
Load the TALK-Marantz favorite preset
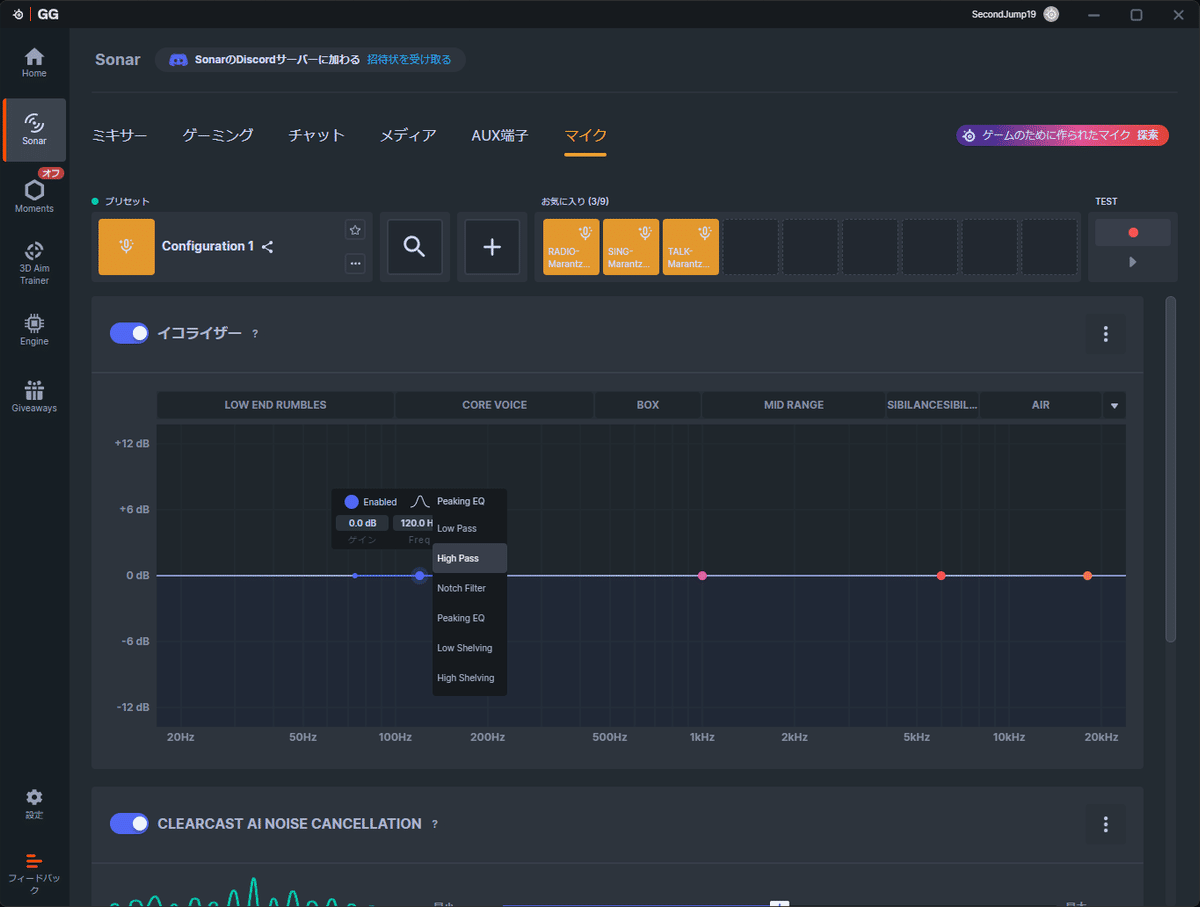tap(691, 247)
